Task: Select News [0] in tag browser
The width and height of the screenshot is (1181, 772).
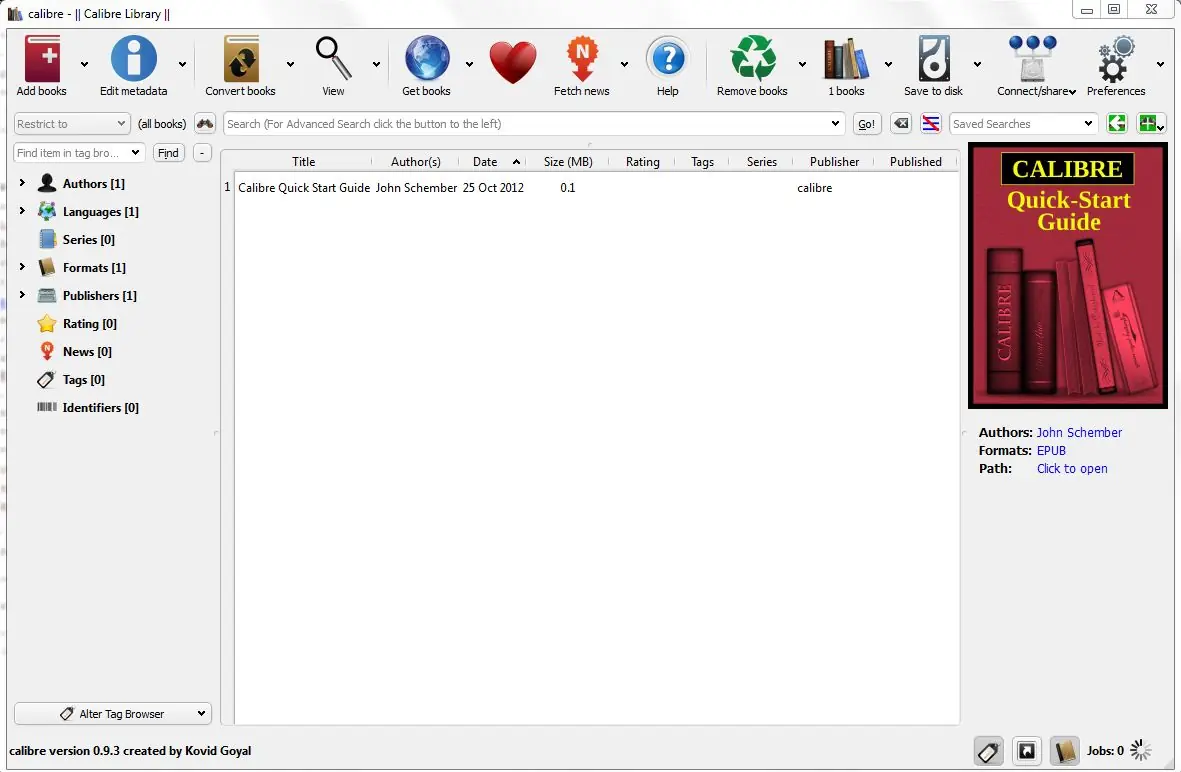Action: tap(87, 351)
